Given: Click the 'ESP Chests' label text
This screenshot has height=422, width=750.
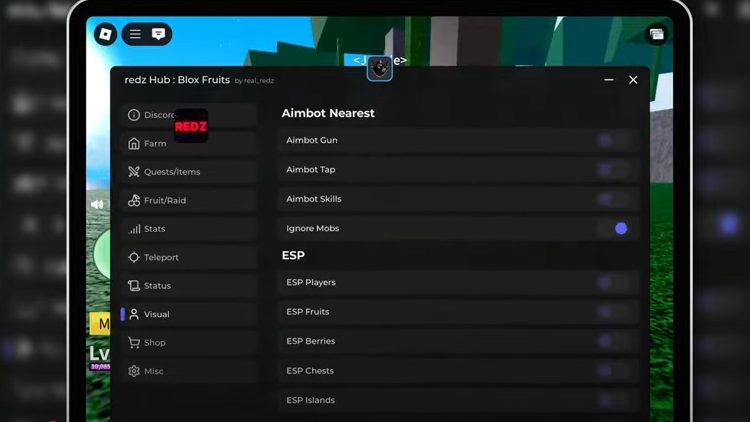Looking at the screenshot, I should click(x=310, y=371).
